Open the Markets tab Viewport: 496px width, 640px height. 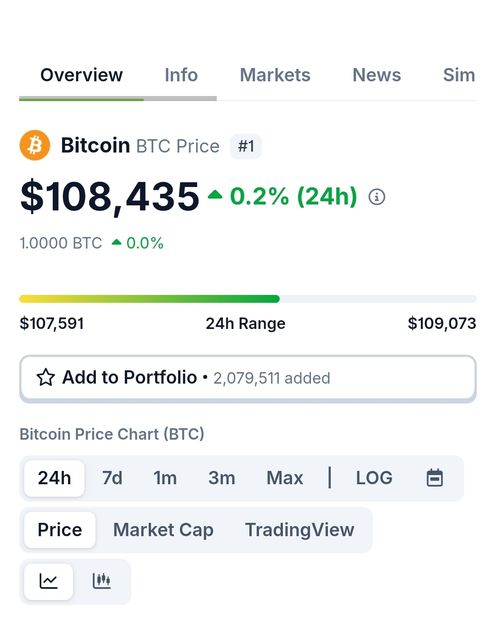point(275,75)
